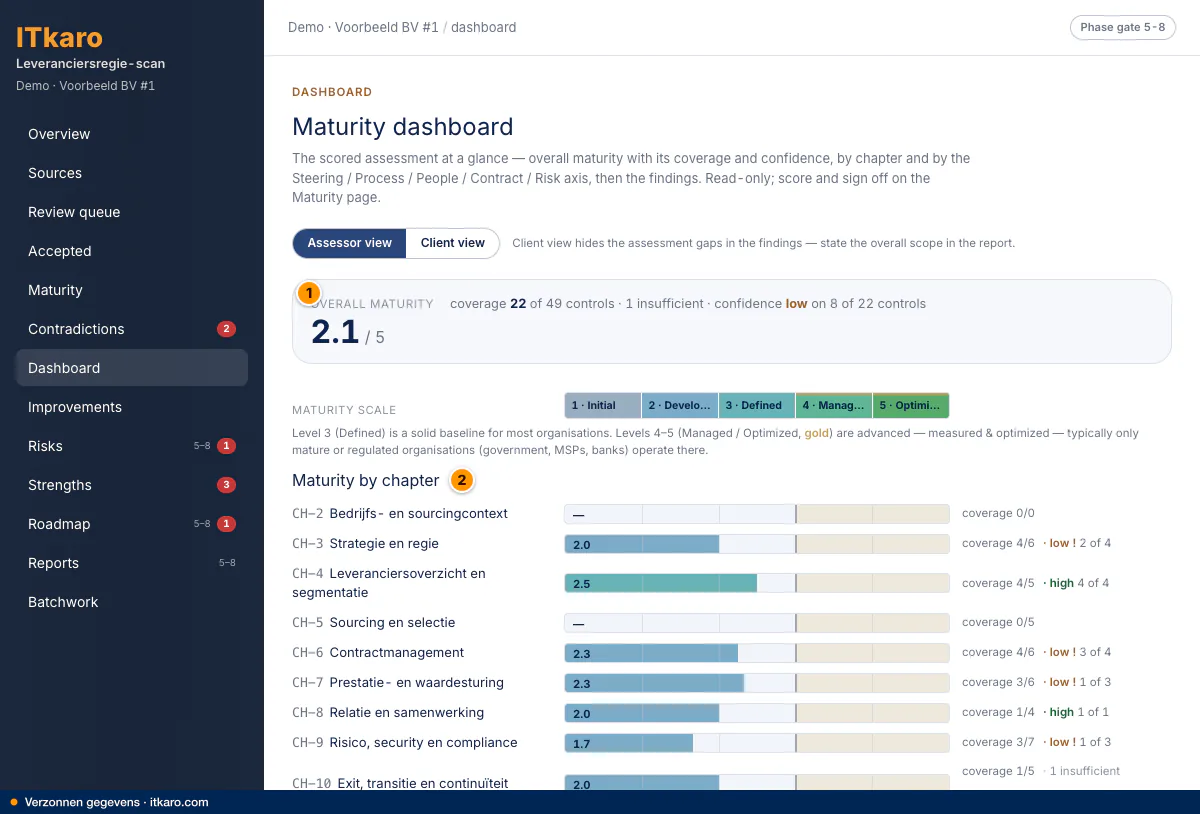Open the Reports page
The image size is (1200, 814).
132,563
